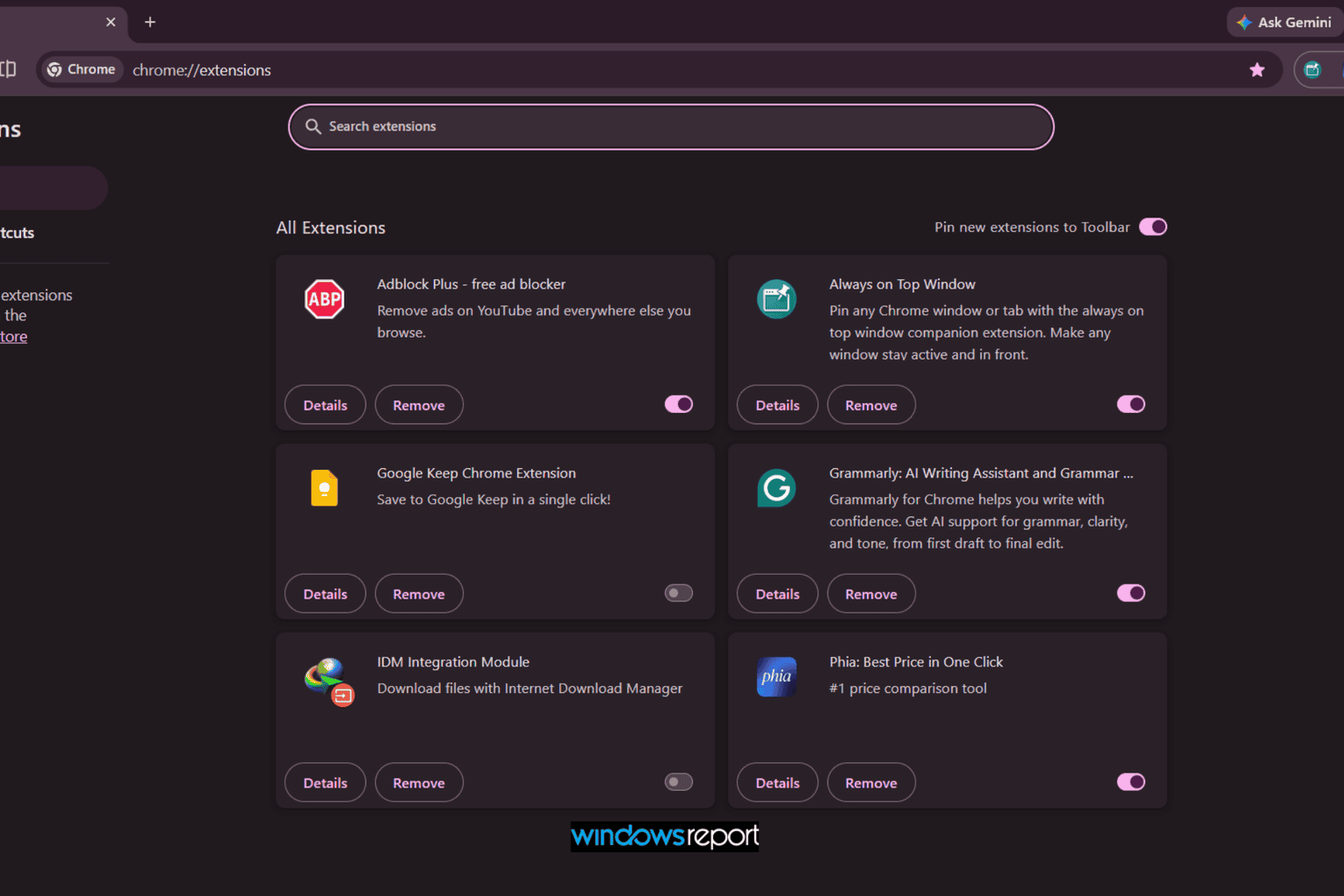This screenshot has width=1344, height=896.
Task: Click the Phia extension icon
Action: pos(777,677)
